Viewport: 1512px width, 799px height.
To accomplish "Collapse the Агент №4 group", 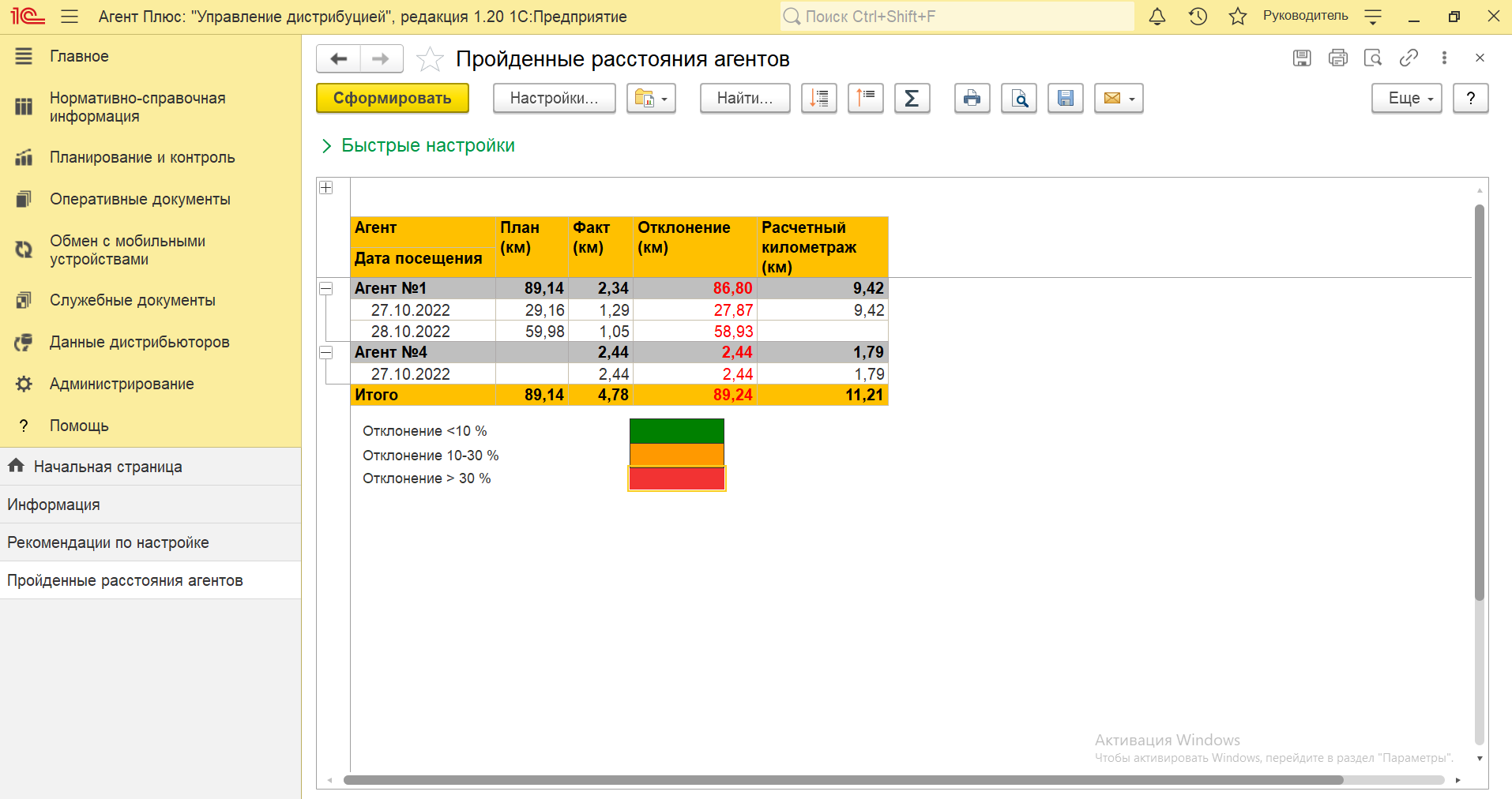I will pyautogui.click(x=325, y=353).
